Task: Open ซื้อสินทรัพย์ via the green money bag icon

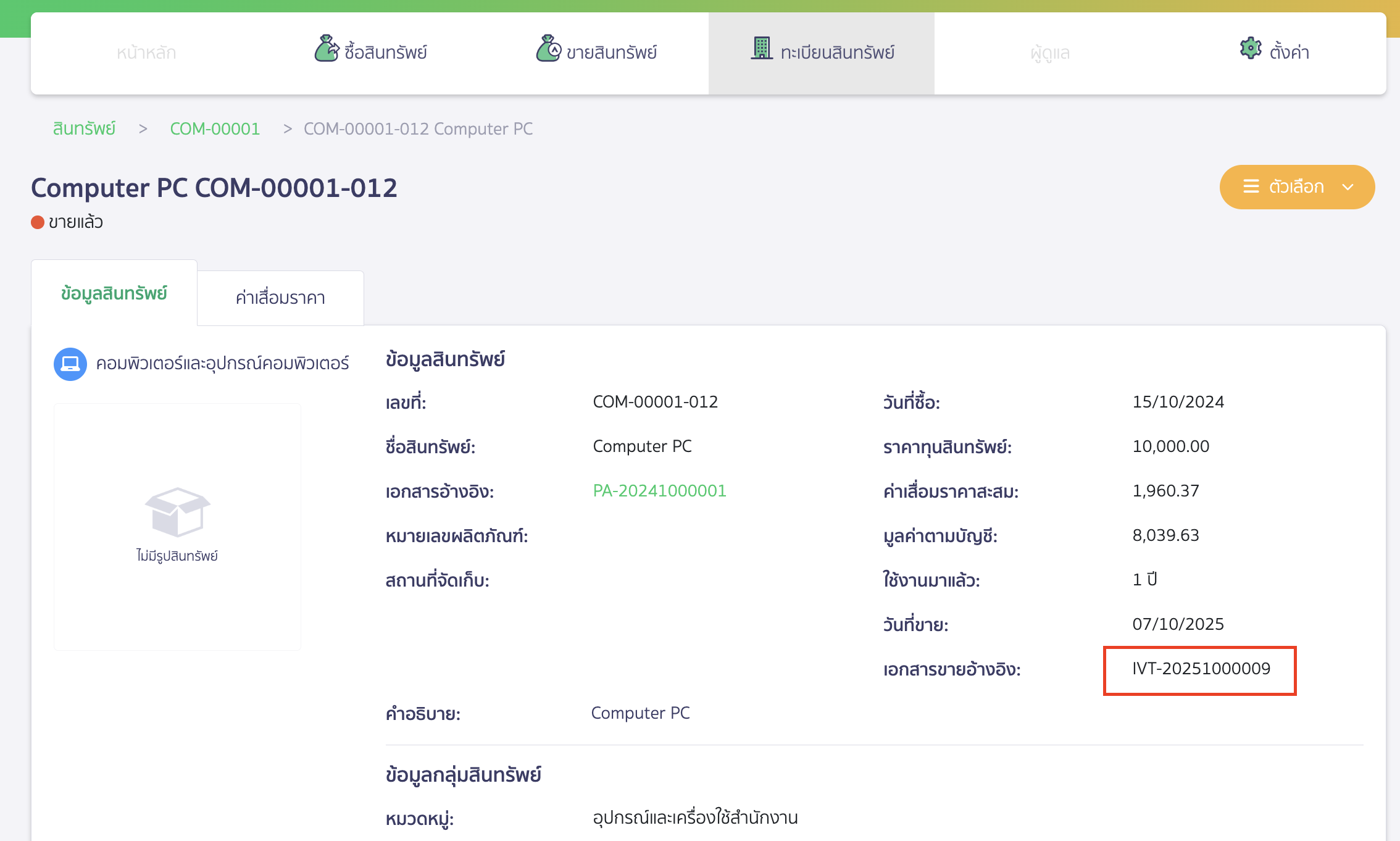Action: point(326,49)
